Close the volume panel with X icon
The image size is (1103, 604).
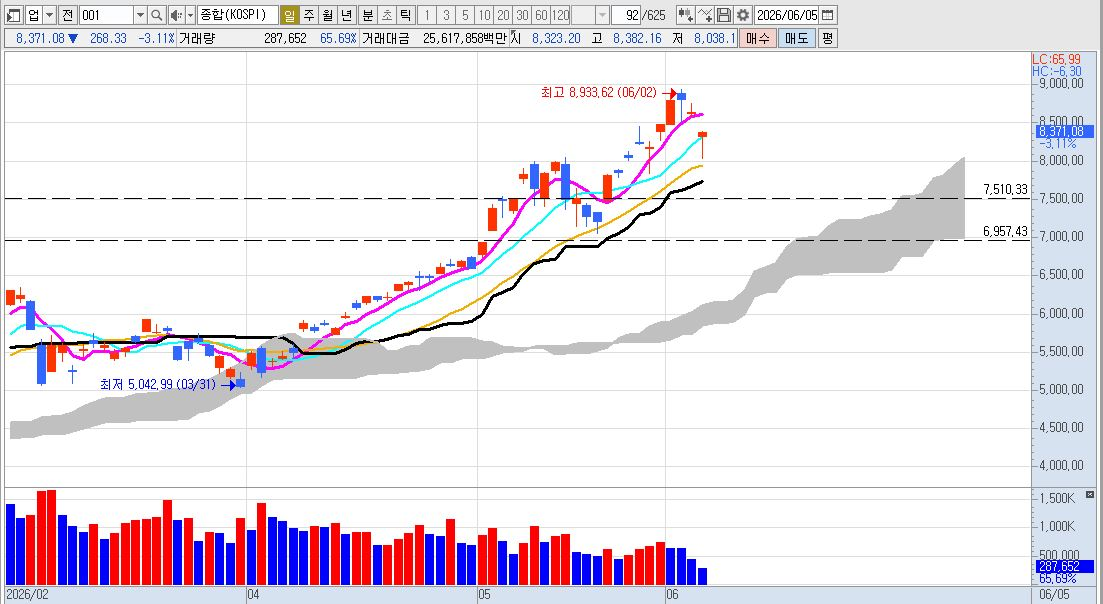[x=1090, y=495]
